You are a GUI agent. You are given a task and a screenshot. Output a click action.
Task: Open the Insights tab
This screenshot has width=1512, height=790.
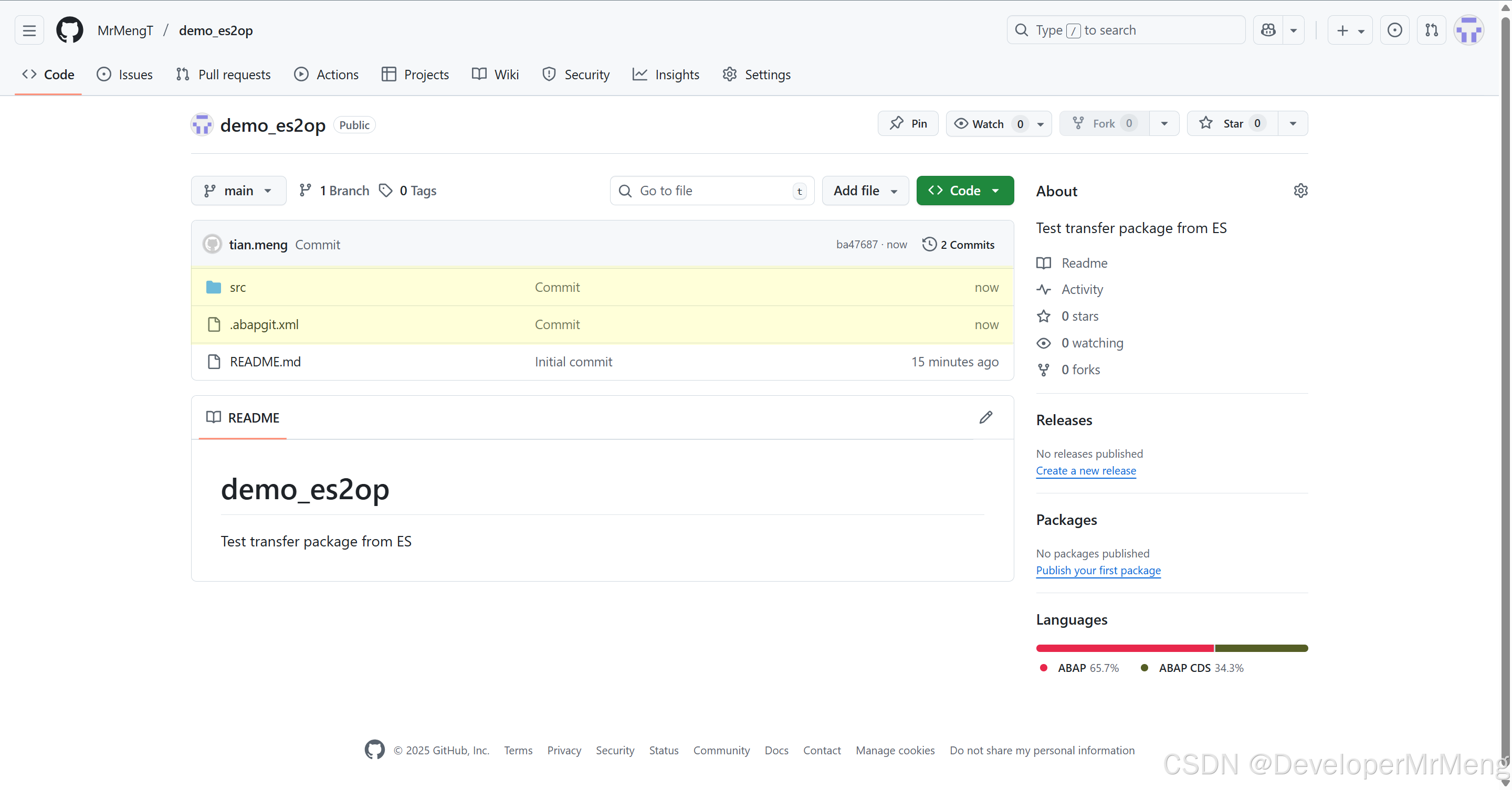(x=666, y=75)
